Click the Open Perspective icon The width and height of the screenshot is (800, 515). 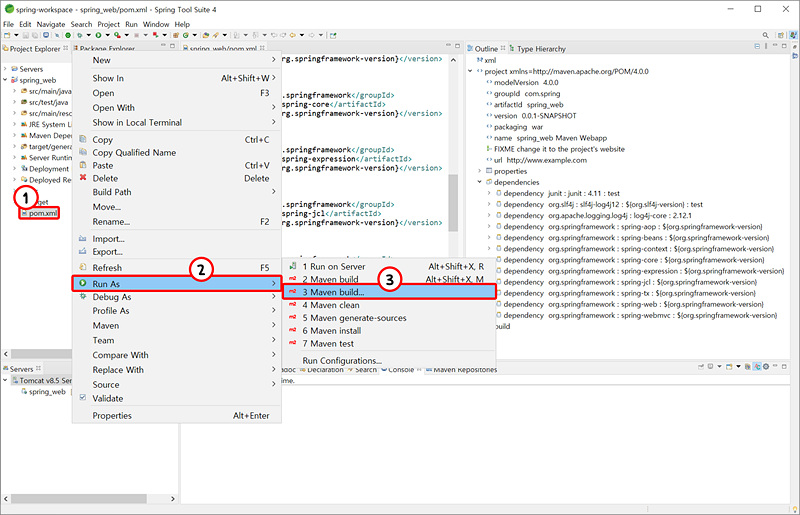coord(781,35)
